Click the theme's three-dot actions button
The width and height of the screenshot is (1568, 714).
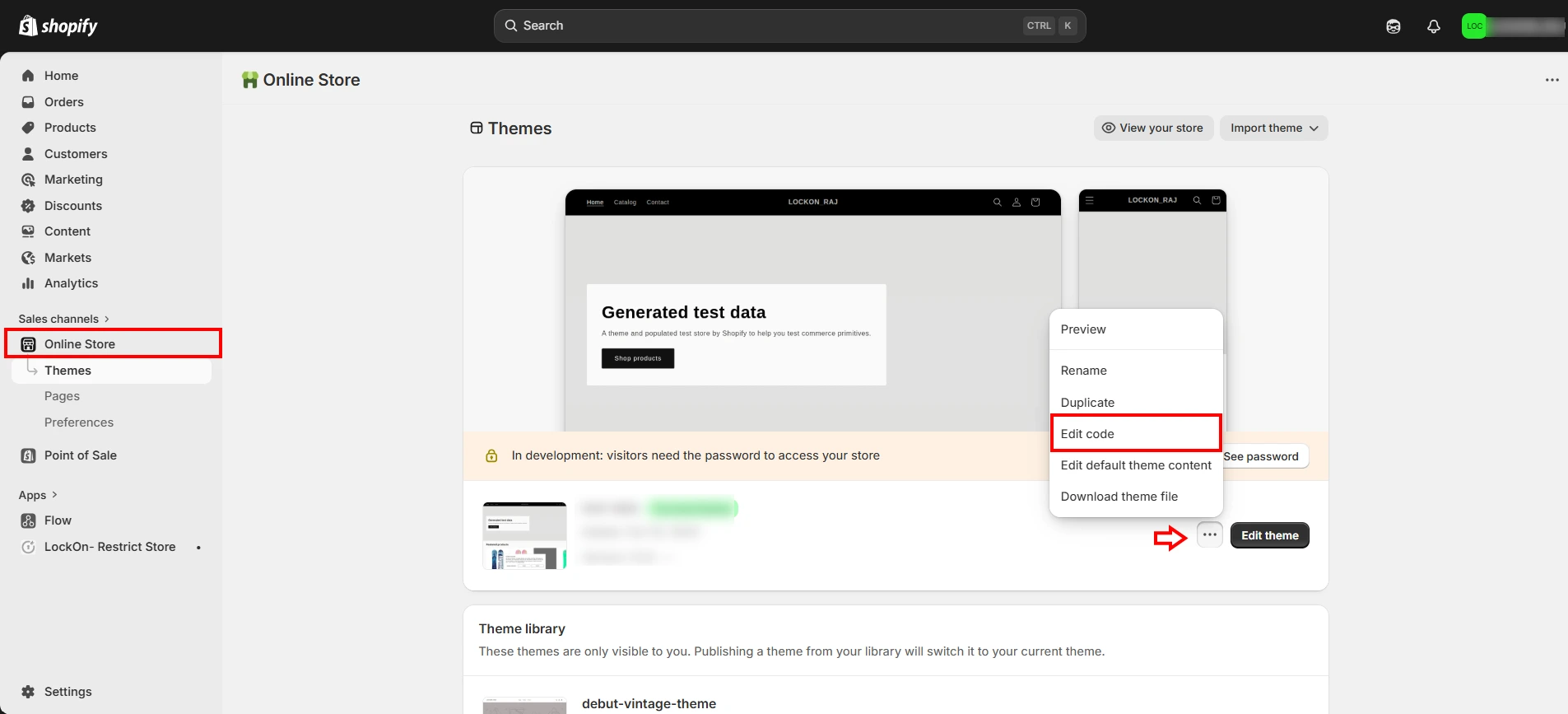click(x=1209, y=535)
